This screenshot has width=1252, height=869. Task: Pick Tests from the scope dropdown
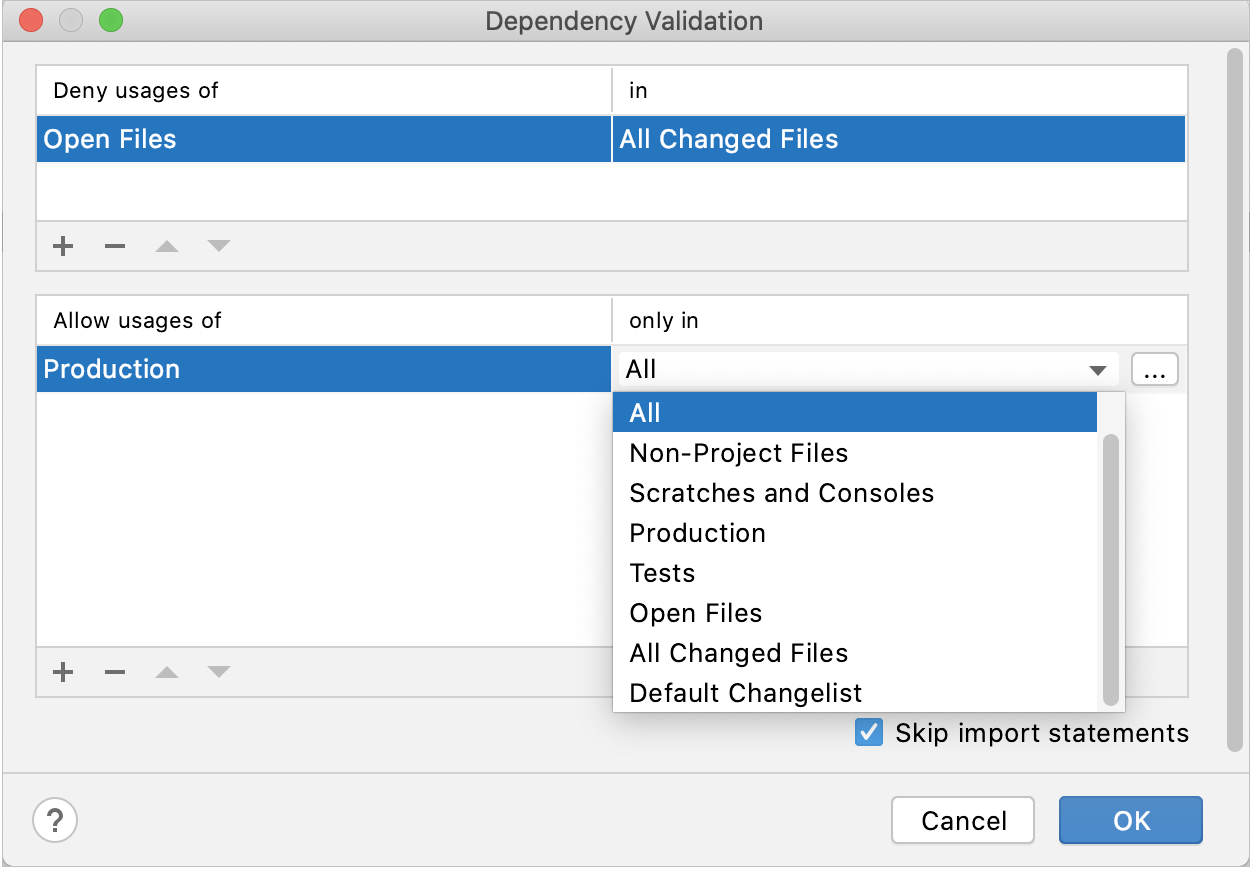[x=662, y=573]
